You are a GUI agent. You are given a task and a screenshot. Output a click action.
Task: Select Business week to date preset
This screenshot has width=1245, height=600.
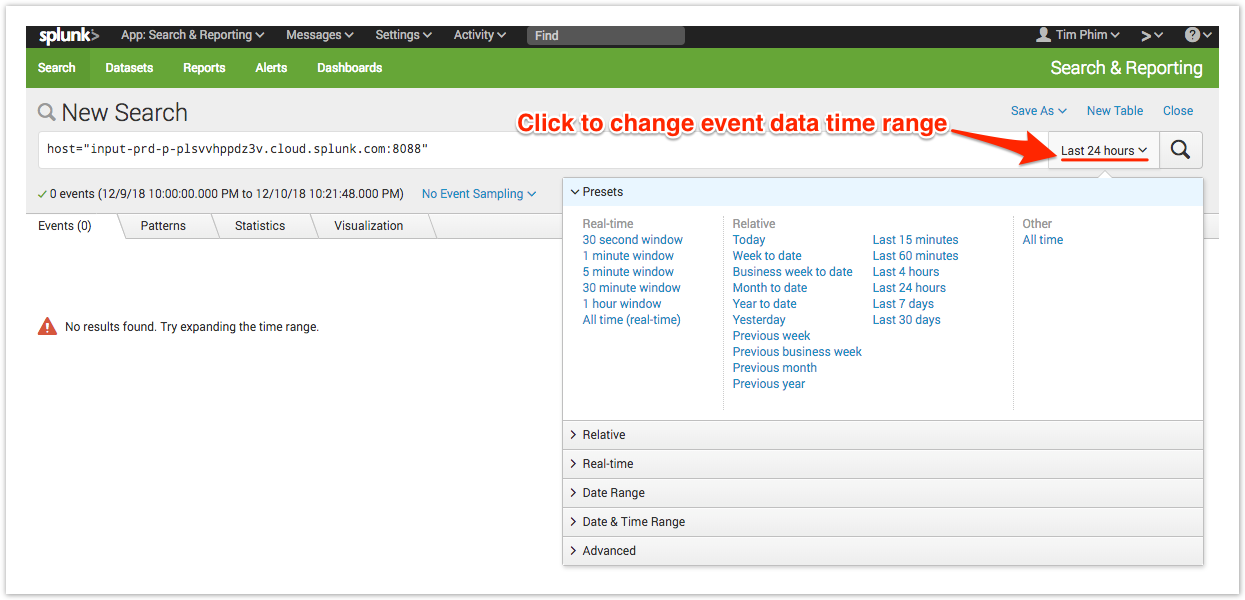coord(793,272)
